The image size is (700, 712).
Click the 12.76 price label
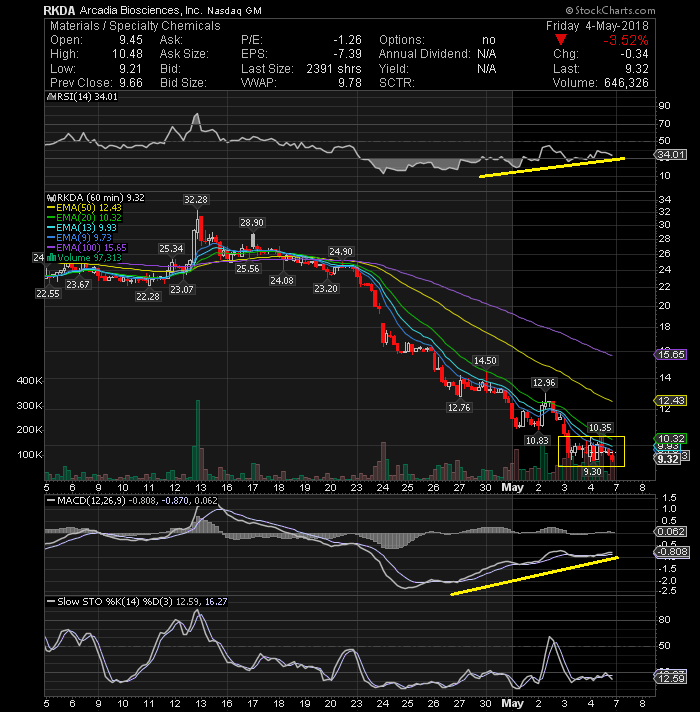click(x=459, y=407)
